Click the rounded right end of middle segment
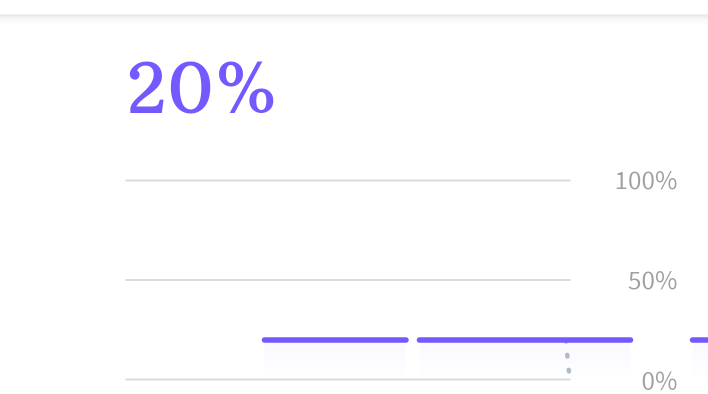 [630, 340]
